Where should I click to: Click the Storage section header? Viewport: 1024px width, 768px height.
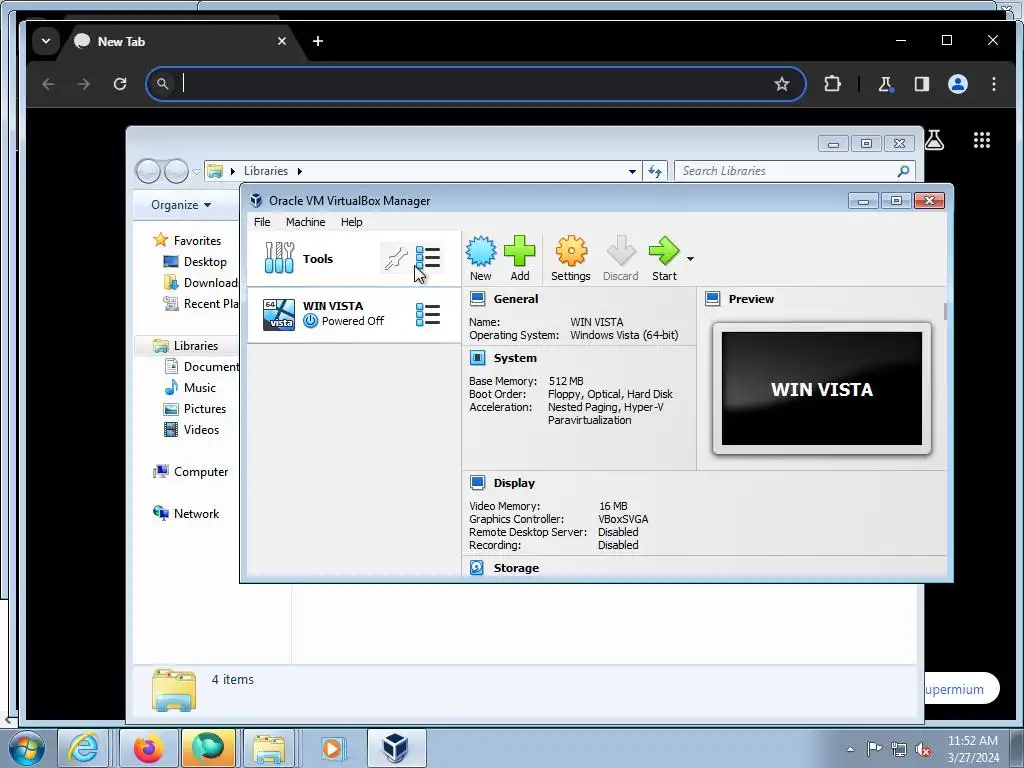point(516,568)
